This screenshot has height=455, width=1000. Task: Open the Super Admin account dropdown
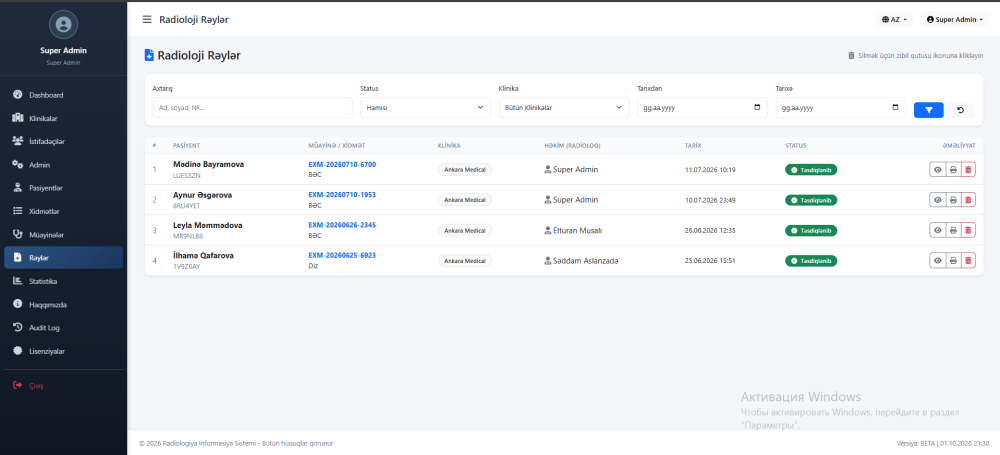click(955, 20)
